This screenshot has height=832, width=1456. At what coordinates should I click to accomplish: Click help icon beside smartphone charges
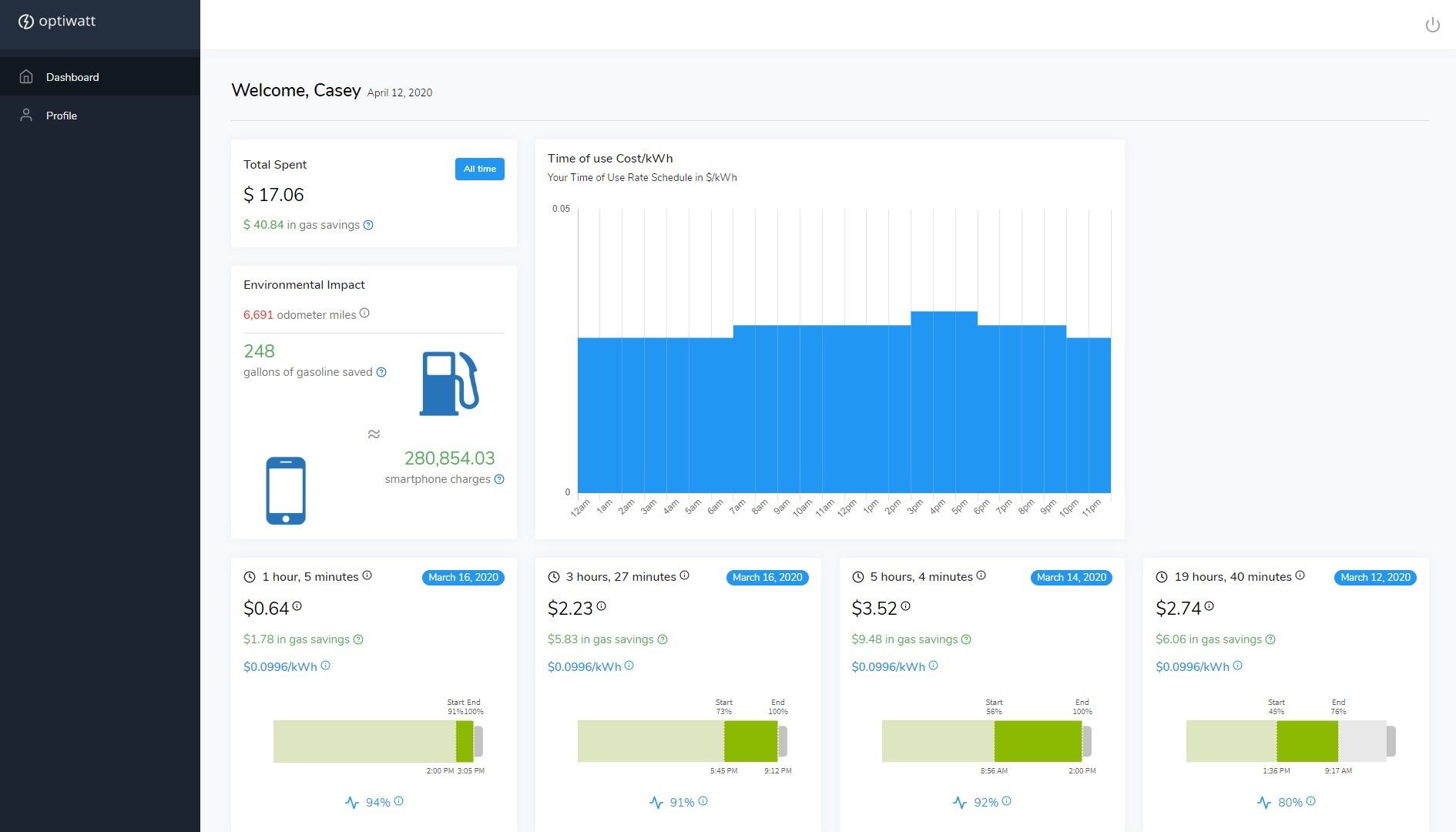click(x=499, y=479)
